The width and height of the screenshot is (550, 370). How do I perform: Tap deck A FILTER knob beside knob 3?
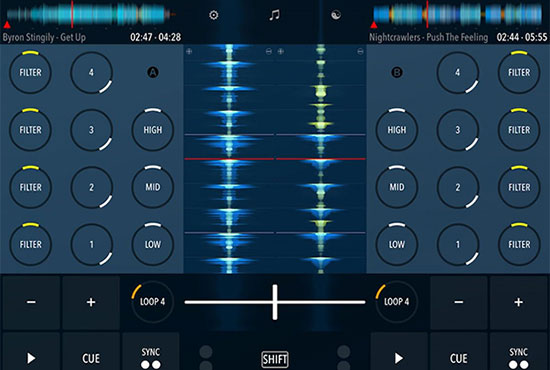point(31,130)
